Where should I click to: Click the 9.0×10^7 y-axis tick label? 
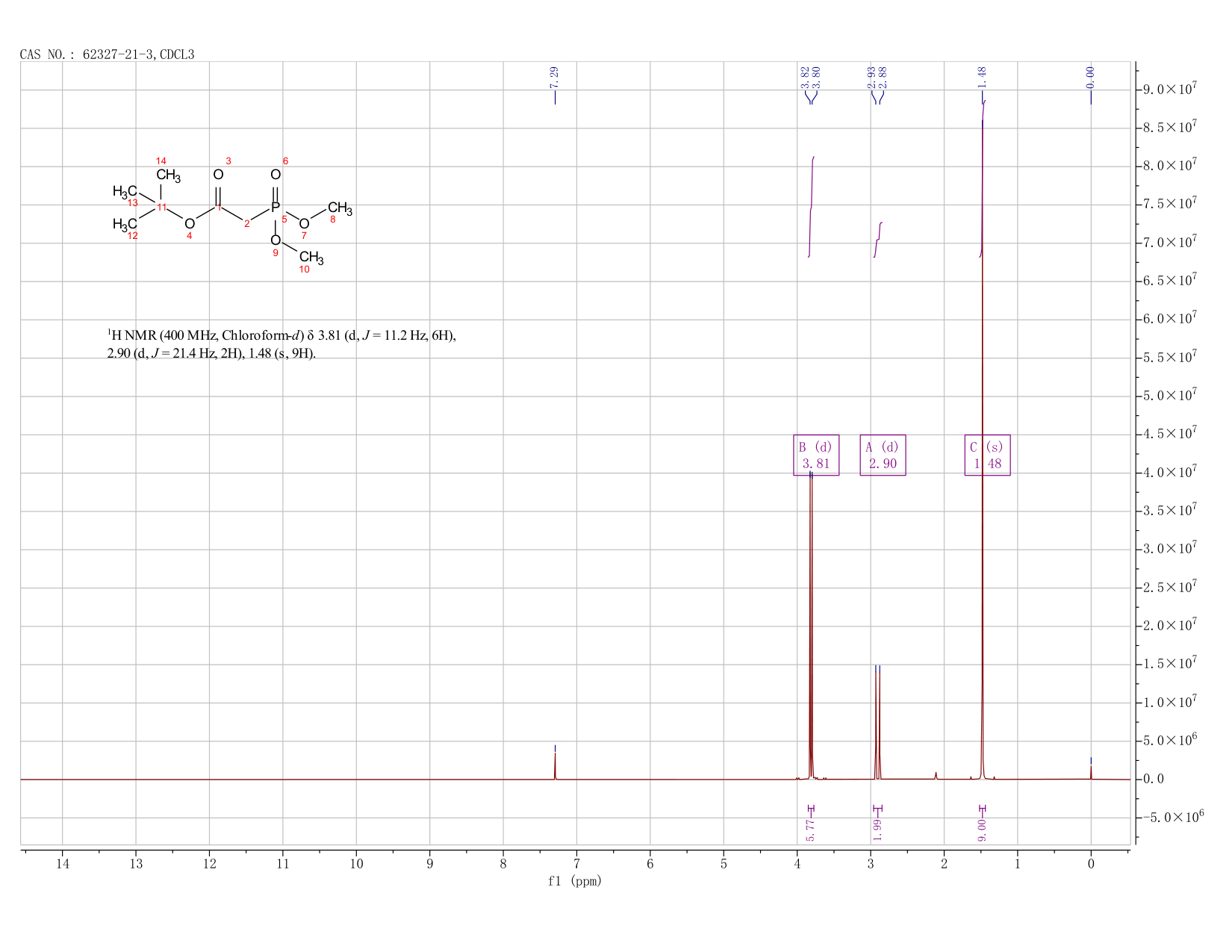1169,89
